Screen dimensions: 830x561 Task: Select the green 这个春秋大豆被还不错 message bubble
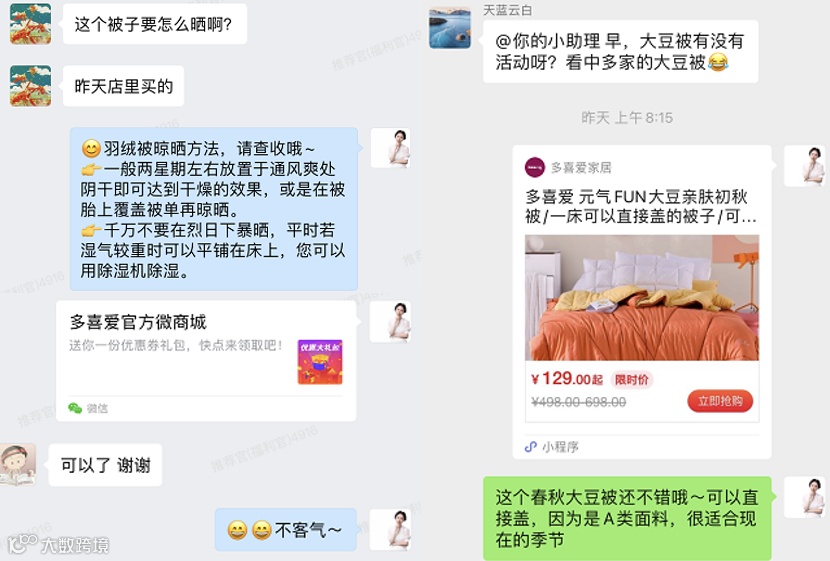coord(627,518)
